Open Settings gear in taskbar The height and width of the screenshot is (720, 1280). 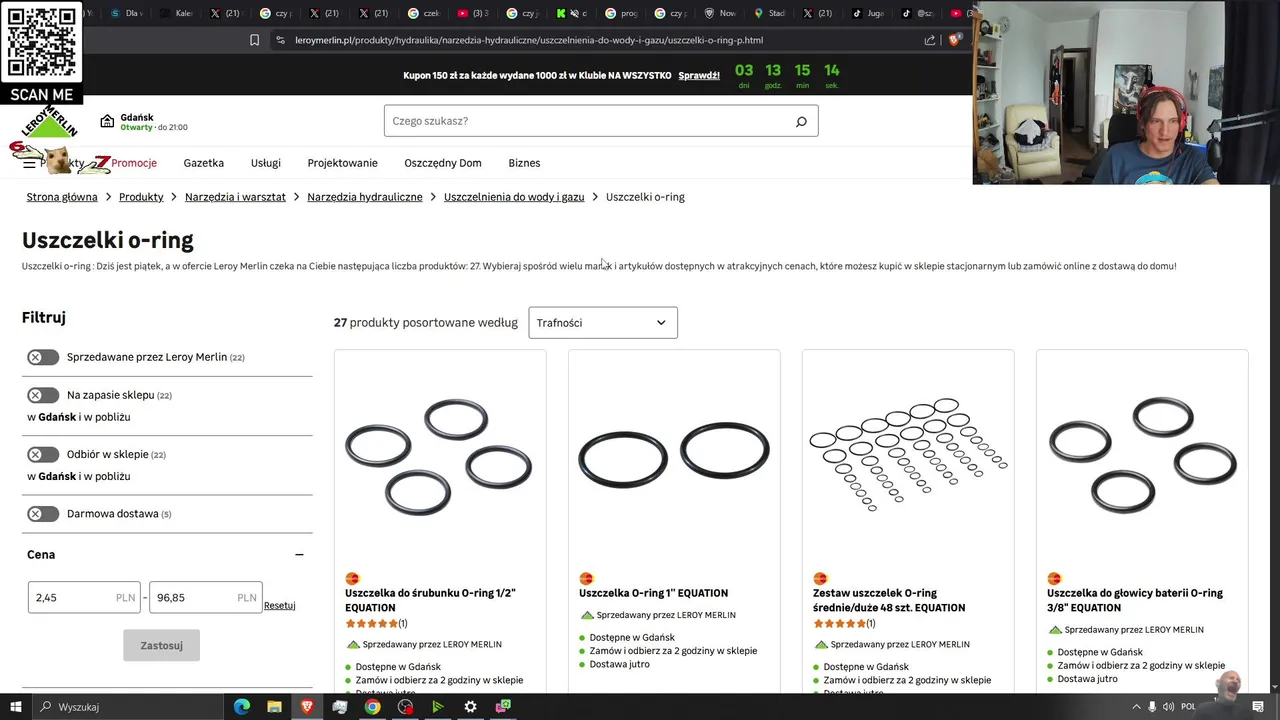[x=470, y=707]
